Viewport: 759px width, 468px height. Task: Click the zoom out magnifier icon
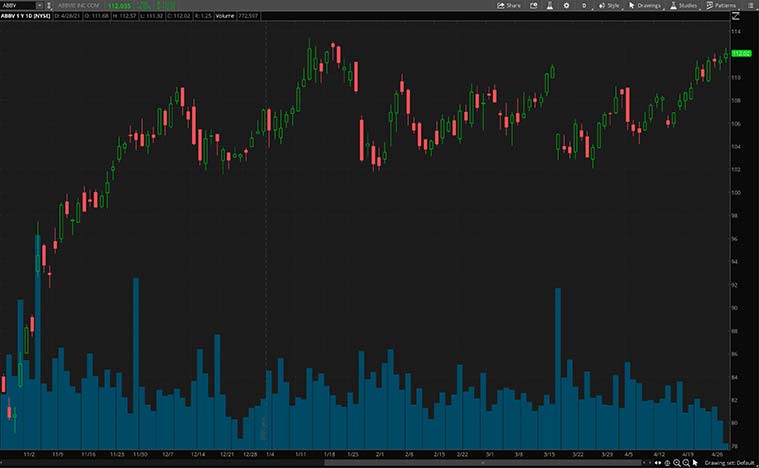(x=686, y=463)
